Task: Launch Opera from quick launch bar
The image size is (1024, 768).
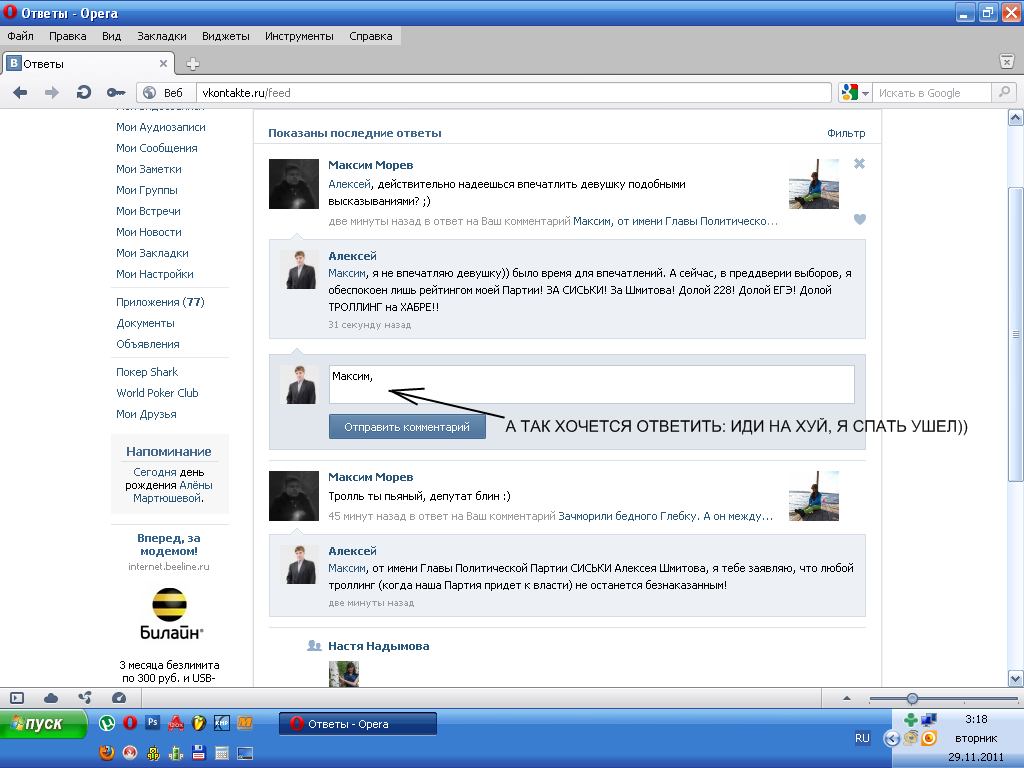Action: (130, 723)
